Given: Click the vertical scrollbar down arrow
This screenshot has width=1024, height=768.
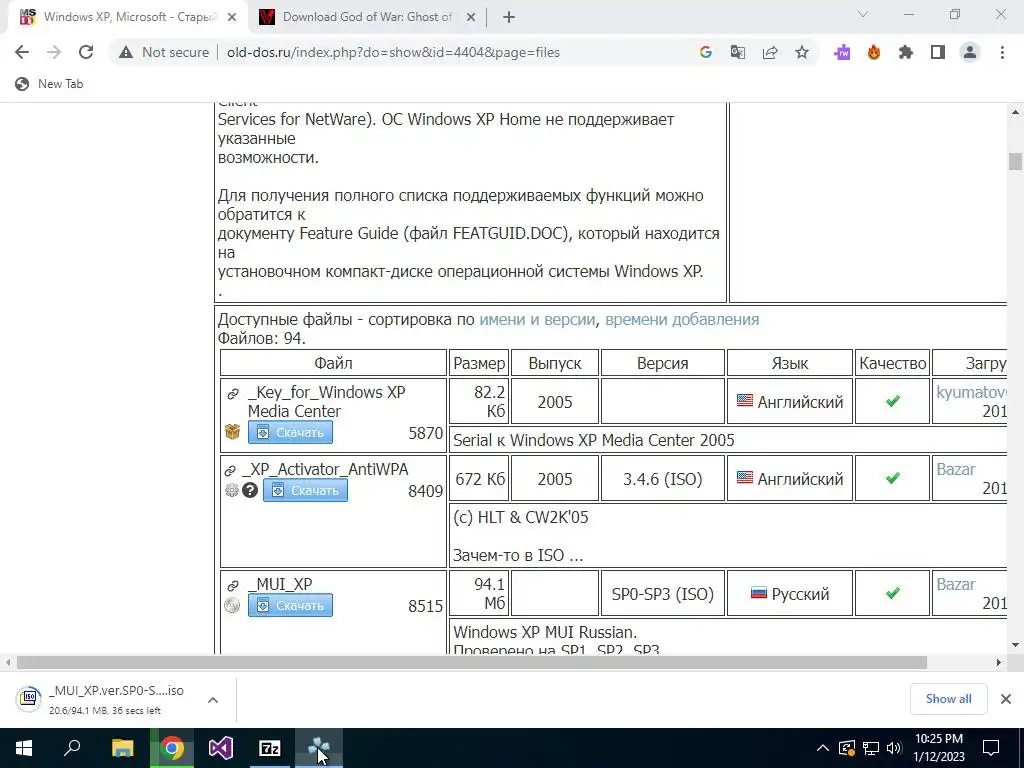Looking at the screenshot, I should pos(1015,645).
